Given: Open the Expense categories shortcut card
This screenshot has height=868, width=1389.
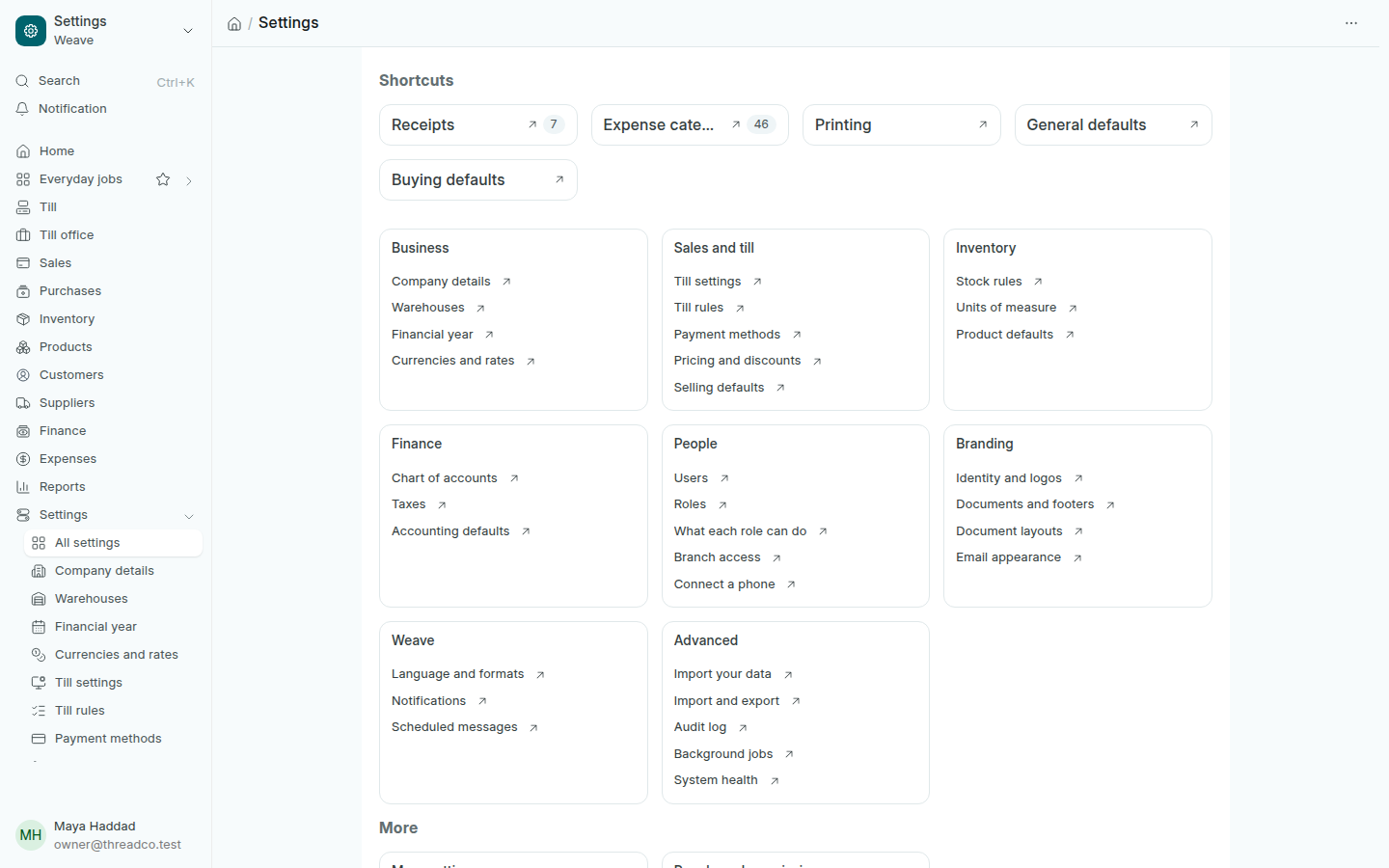Looking at the screenshot, I should point(690,125).
